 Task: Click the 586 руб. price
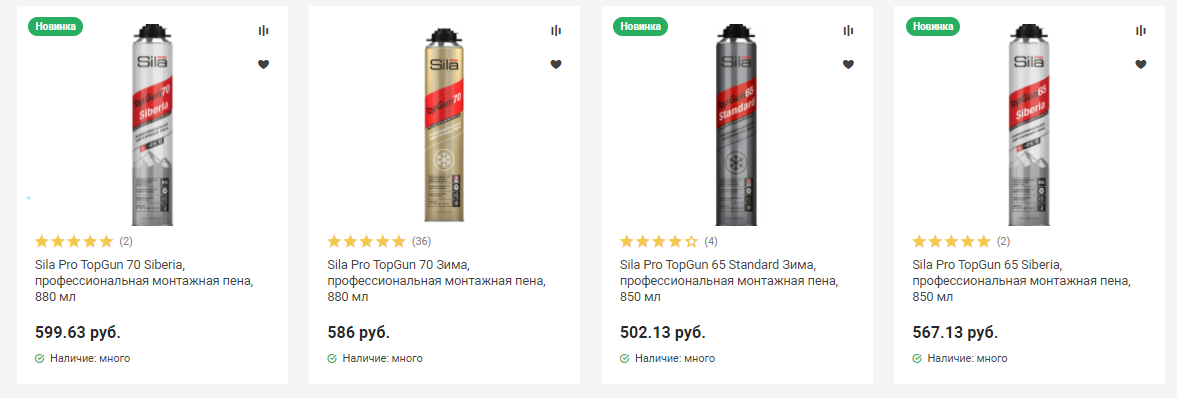(359, 332)
